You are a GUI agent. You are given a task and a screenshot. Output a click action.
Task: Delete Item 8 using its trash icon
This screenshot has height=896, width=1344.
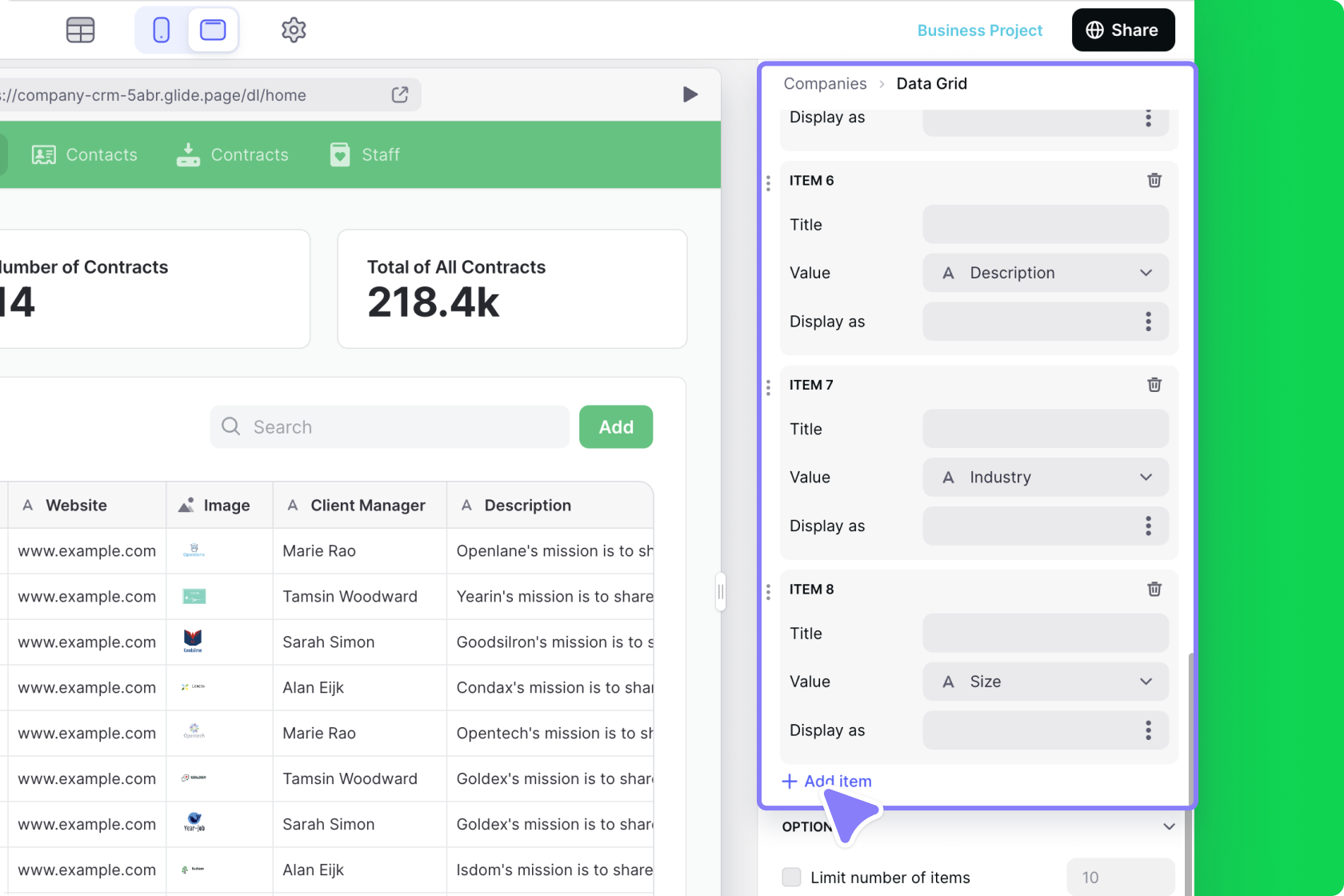pyautogui.click(x=1154, y=589)
